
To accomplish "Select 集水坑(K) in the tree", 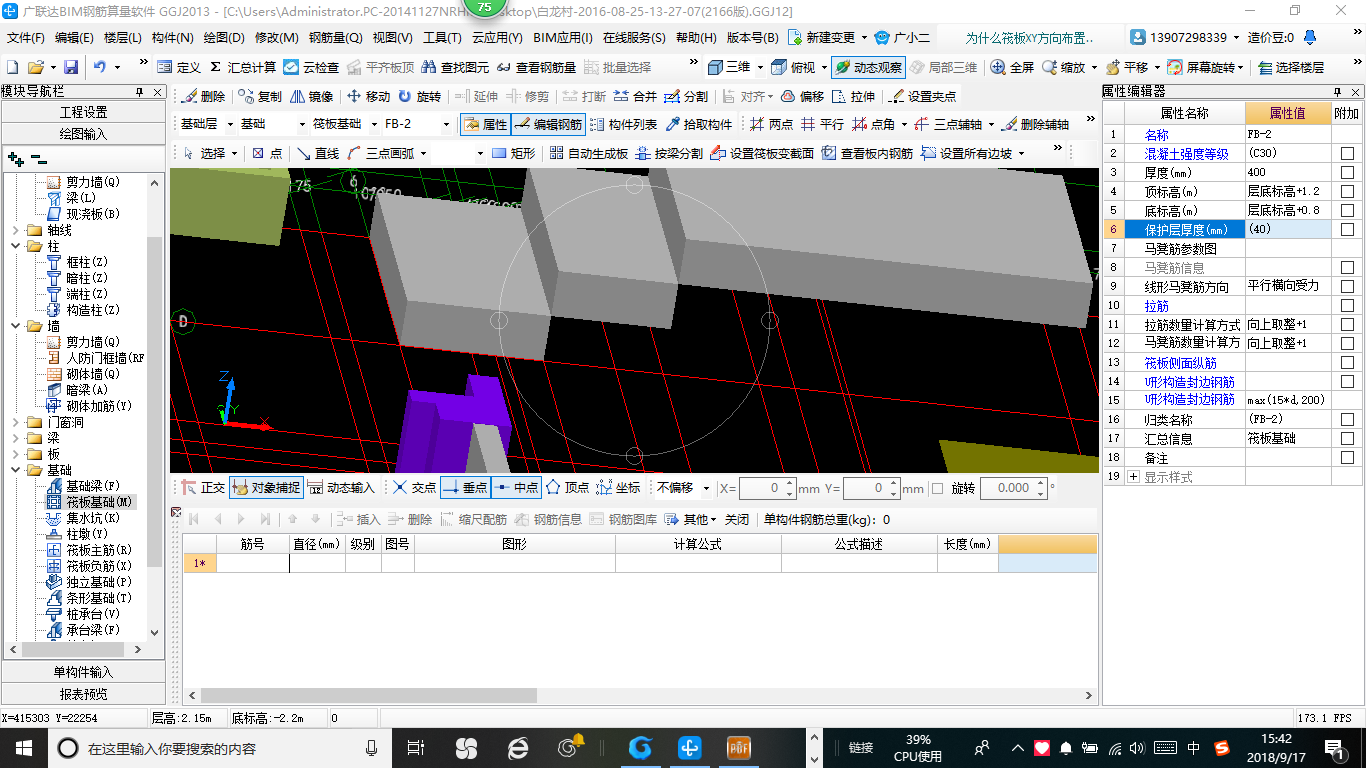I will pos(92,518).
